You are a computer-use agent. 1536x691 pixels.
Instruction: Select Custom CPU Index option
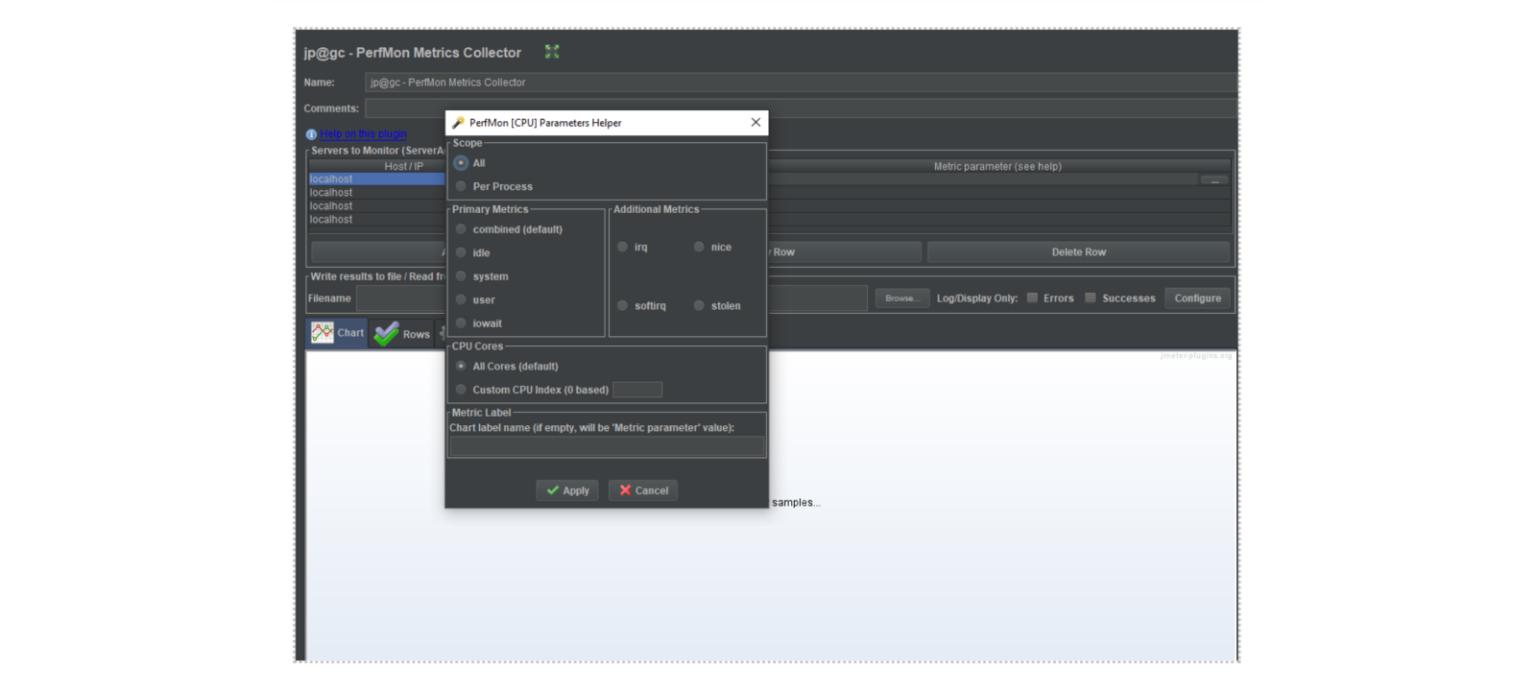461,390
